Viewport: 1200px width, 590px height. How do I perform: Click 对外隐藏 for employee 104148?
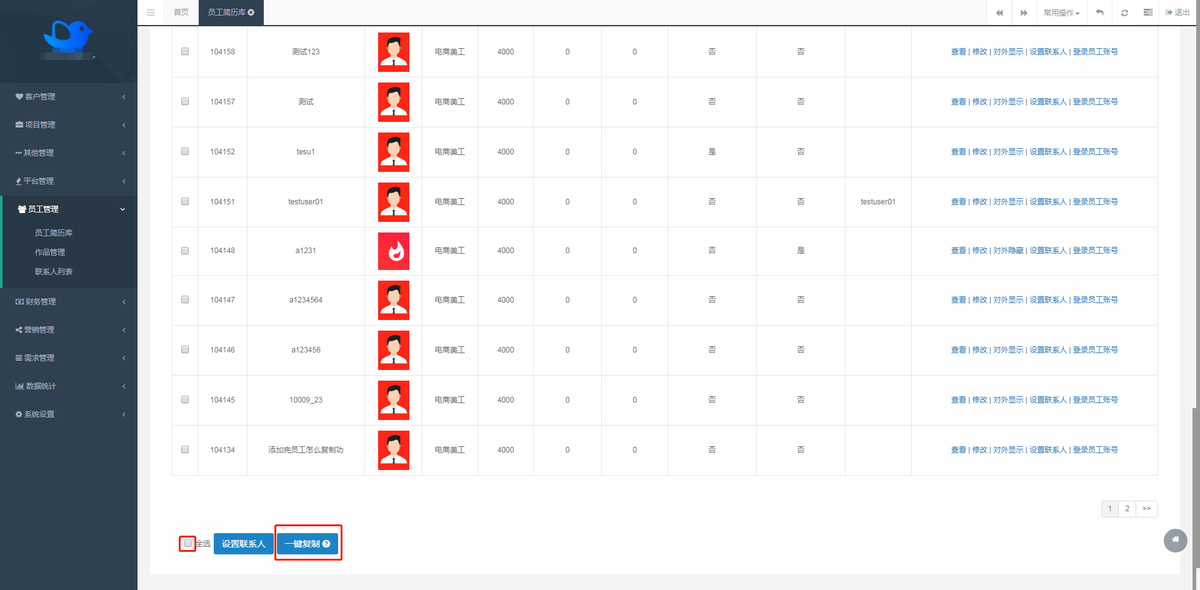tap(1008, 250)
